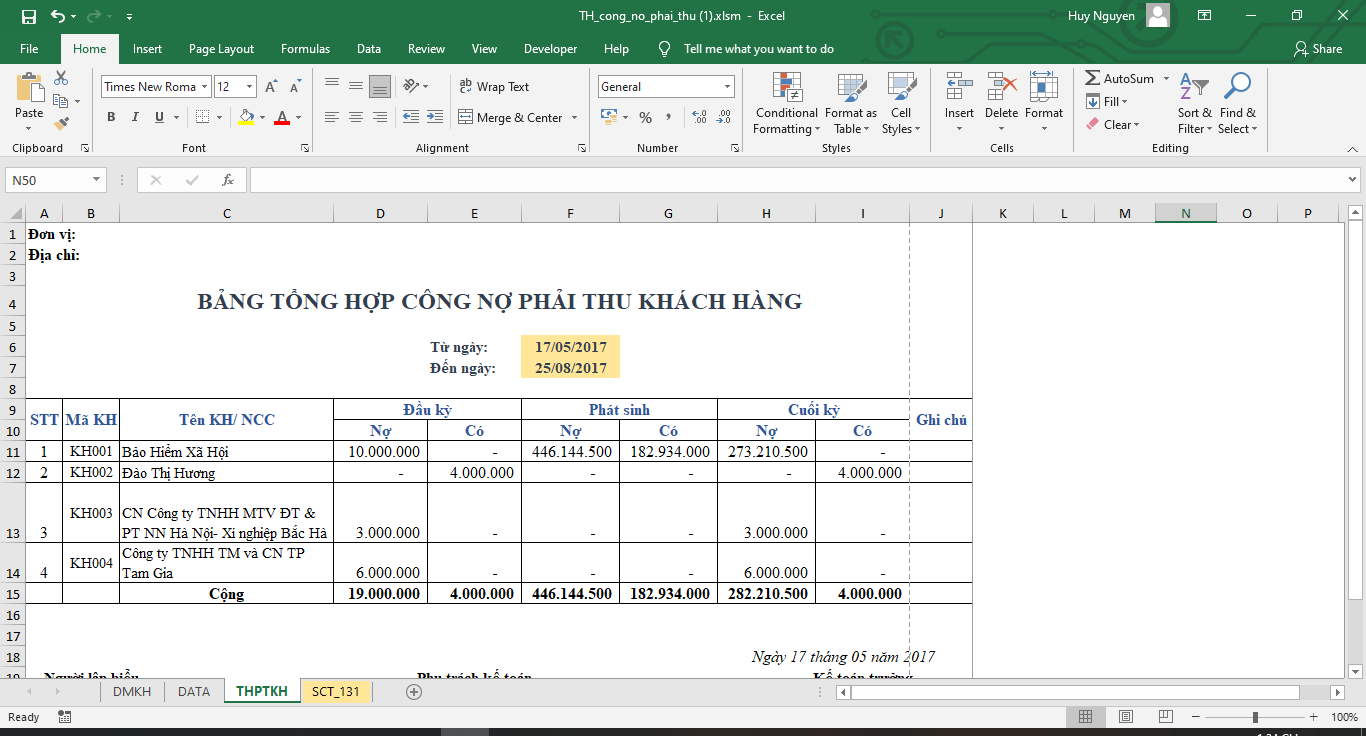
Task: Click the Cut scissors icon
Action: coord(61,78)
